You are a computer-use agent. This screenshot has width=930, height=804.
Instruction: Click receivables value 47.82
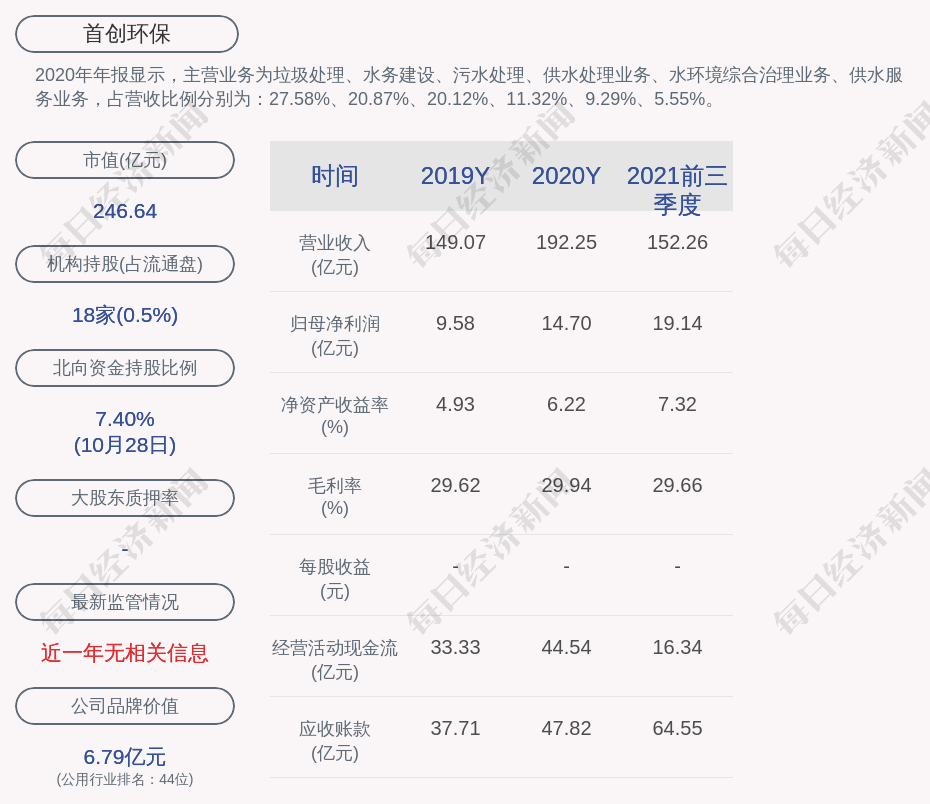click(x=566, y=728)
